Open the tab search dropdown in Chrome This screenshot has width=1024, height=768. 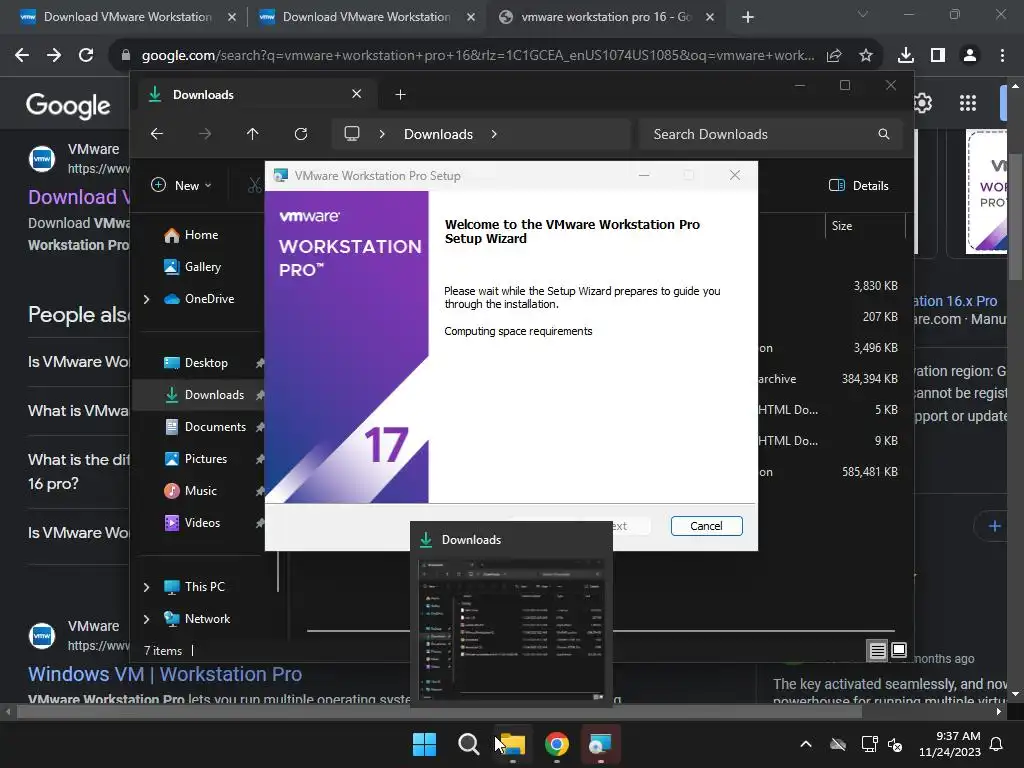tap(863, 14)
